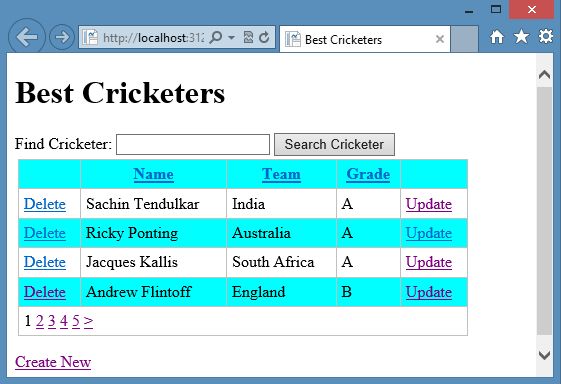Open a new blank tab
Viewport: 561px width, 384px height.
(x=464, y=39)
